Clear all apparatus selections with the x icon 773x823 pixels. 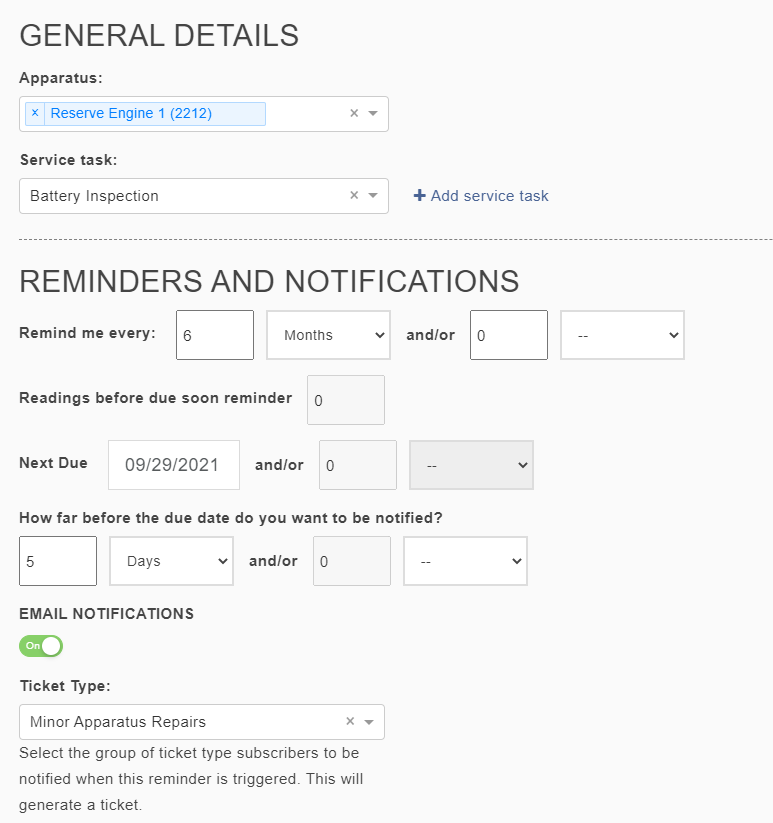point(355,113)
